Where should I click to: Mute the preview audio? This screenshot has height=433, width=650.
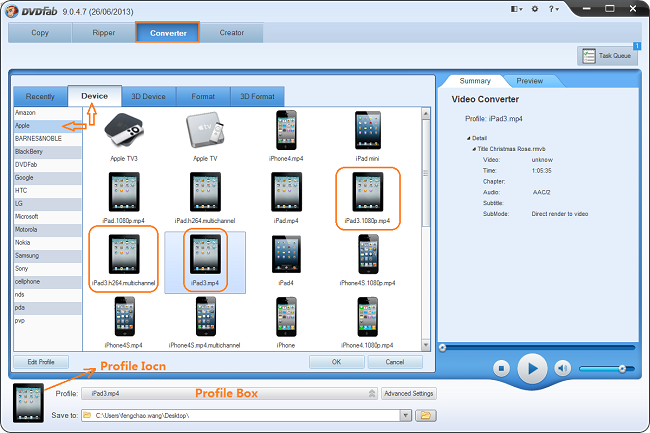pyautogui.click(x=563, y=368)
